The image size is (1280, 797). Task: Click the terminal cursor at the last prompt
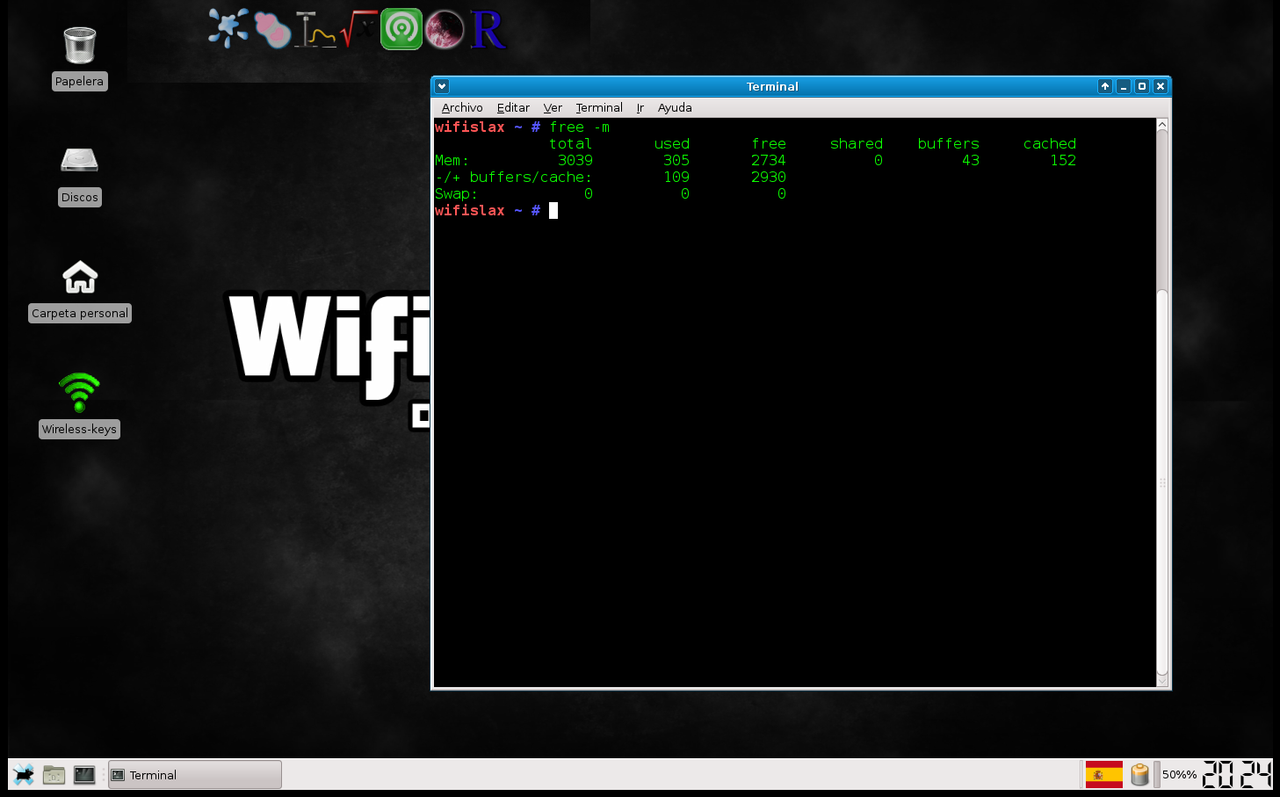553,210
